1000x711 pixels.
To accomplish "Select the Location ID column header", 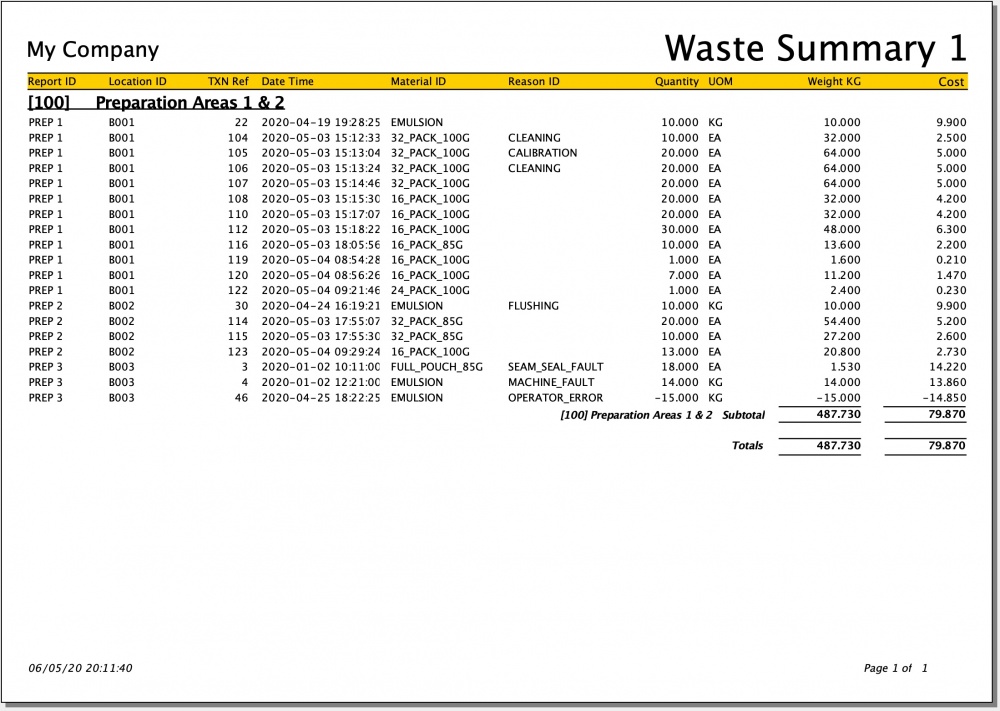I will click(137, 82).
